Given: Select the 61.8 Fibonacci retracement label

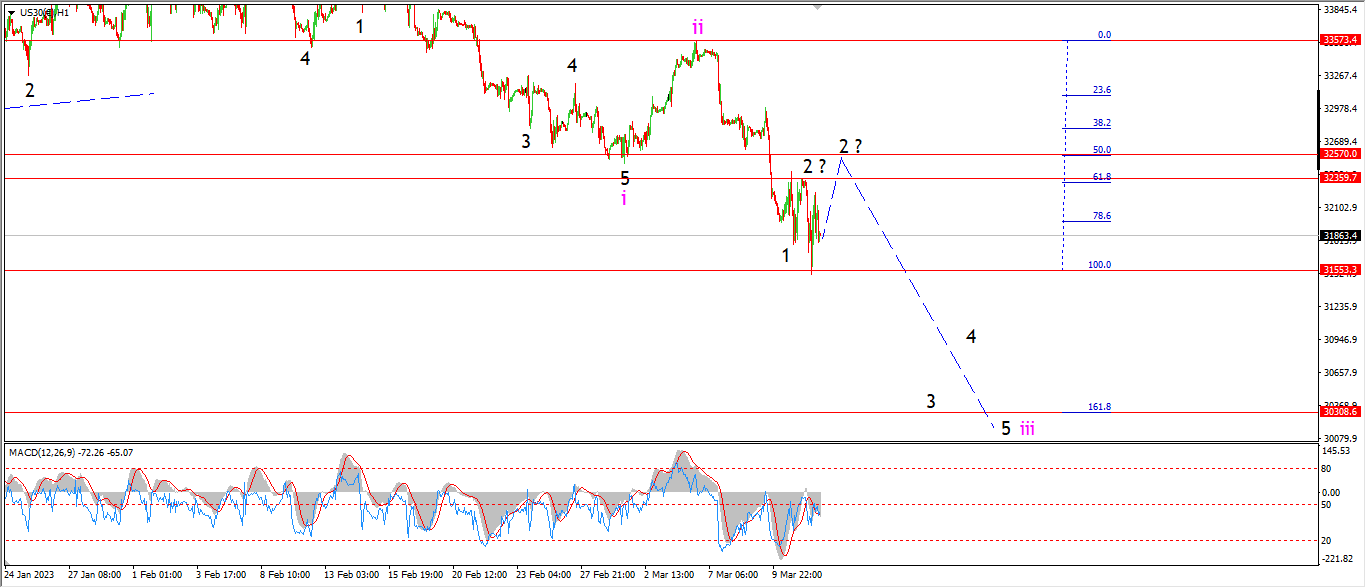Looking at the screenshot, I should coord(1102,176).
